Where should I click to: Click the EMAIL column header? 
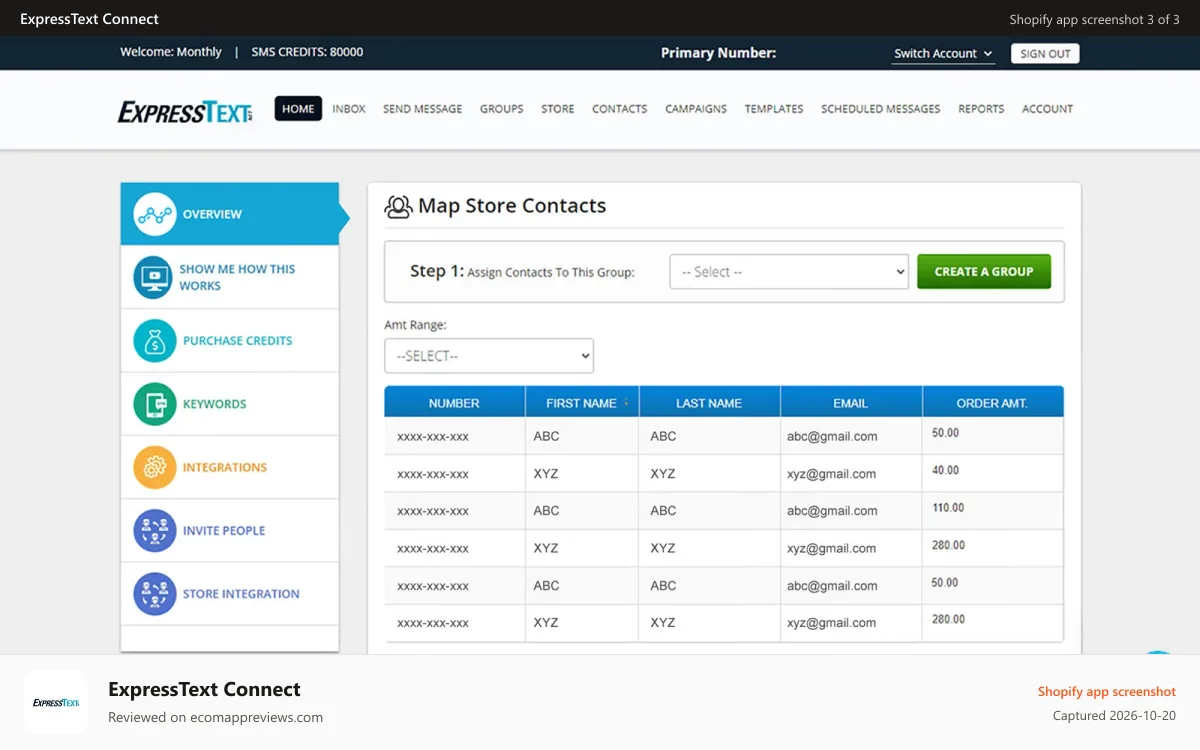[851, 403]
